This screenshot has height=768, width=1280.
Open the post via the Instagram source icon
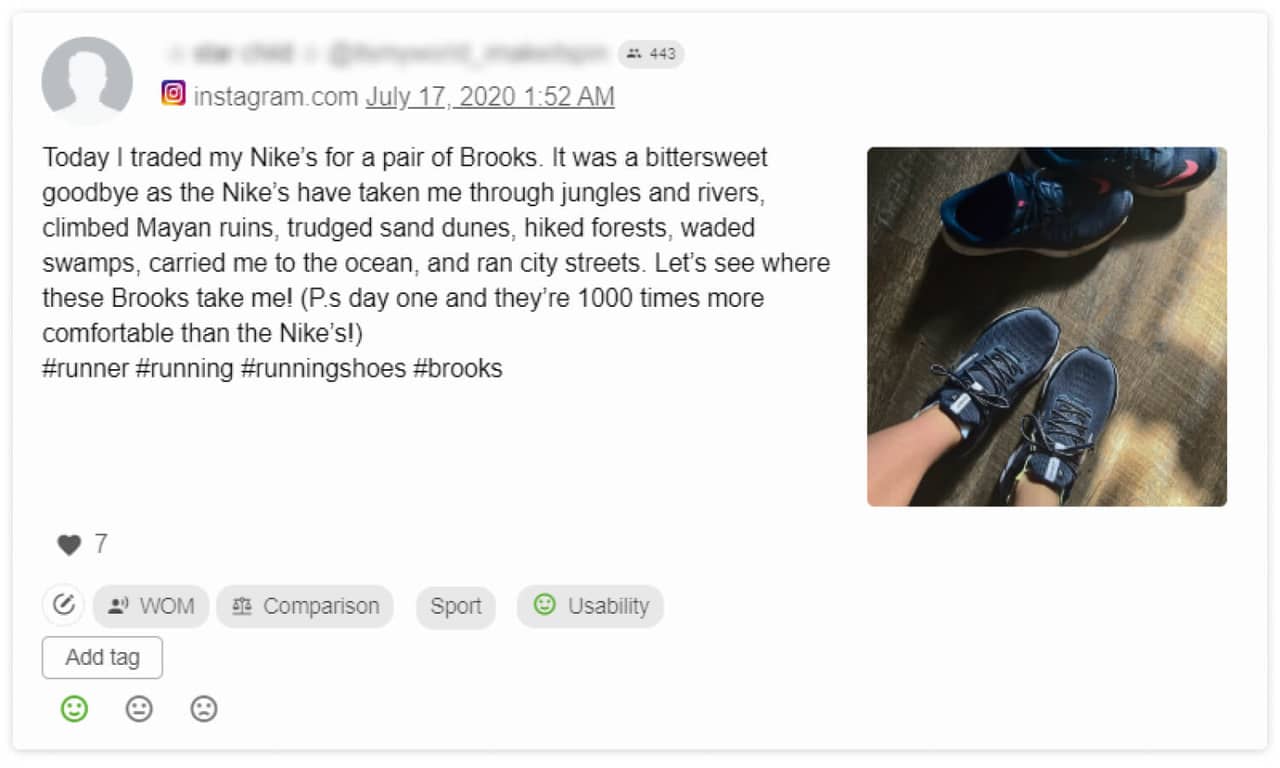pos(174,96)
